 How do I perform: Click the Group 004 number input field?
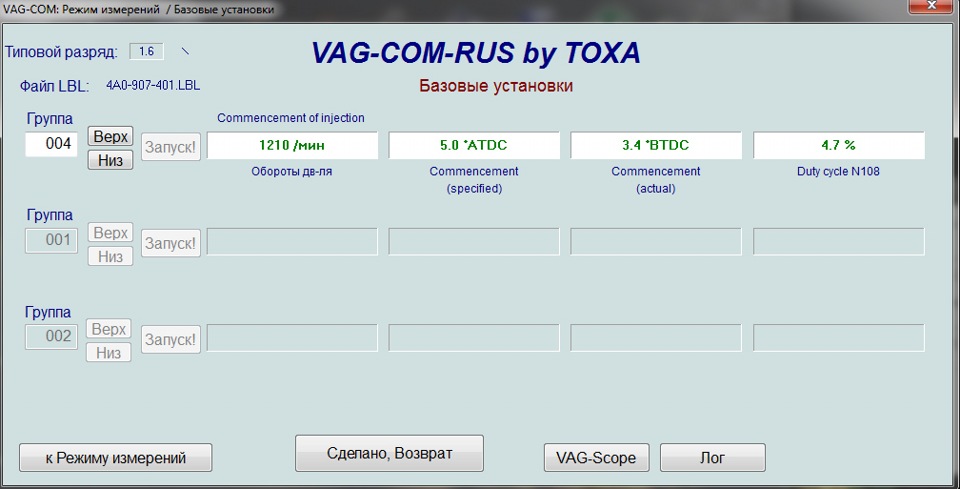51,144
